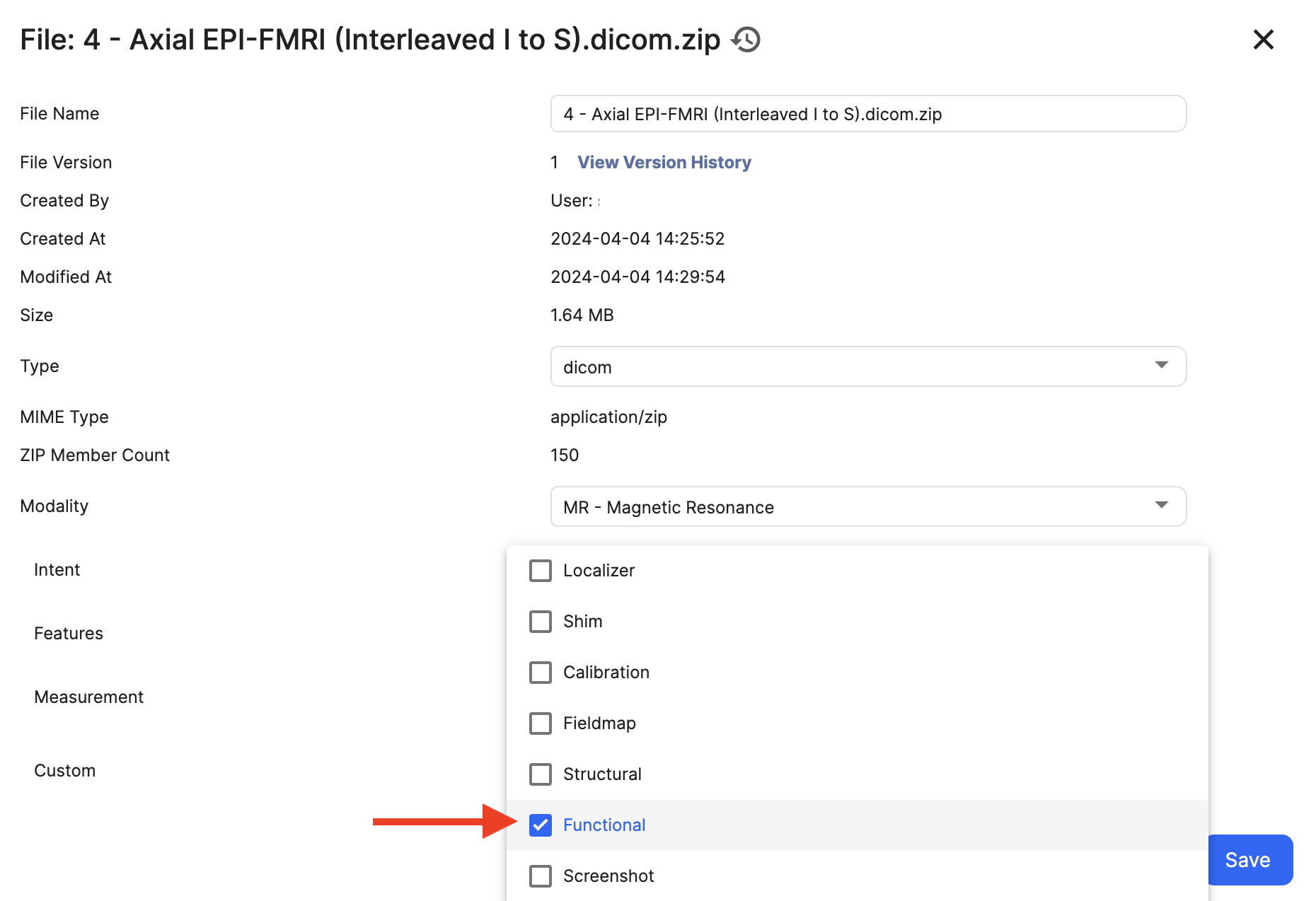Check the Localizer checkbox
The width and height of the screenshot is (1316, 901).
[x=541, y=571]
